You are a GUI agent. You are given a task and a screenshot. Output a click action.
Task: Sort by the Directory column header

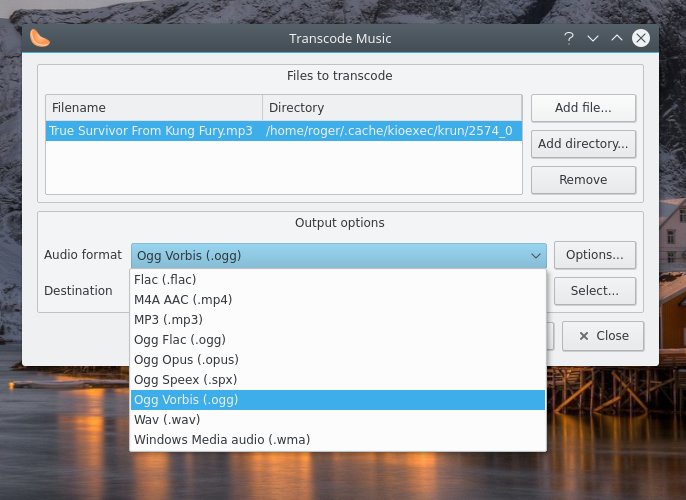392,108
